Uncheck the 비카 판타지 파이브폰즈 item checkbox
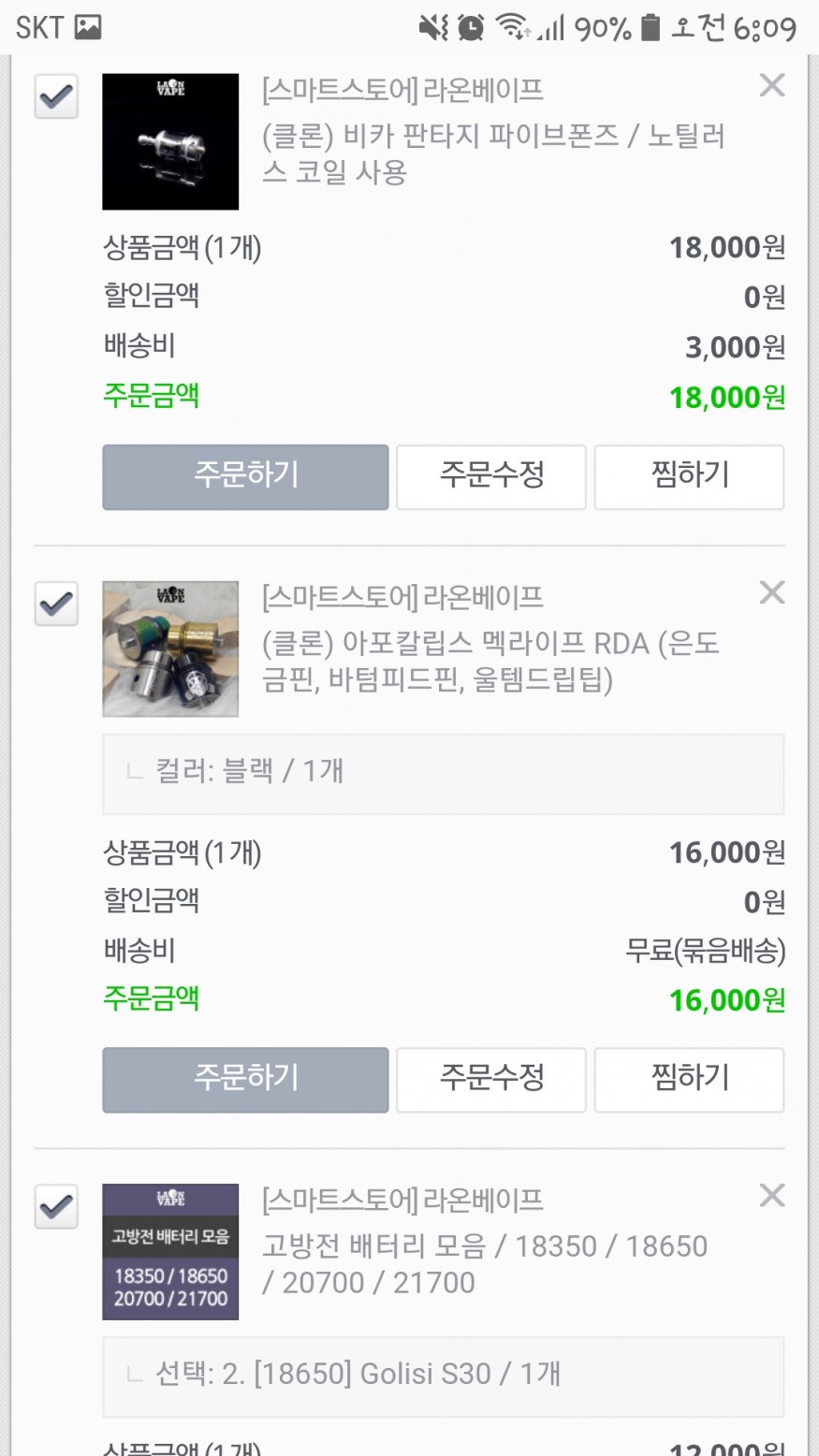 click(56, 95)
